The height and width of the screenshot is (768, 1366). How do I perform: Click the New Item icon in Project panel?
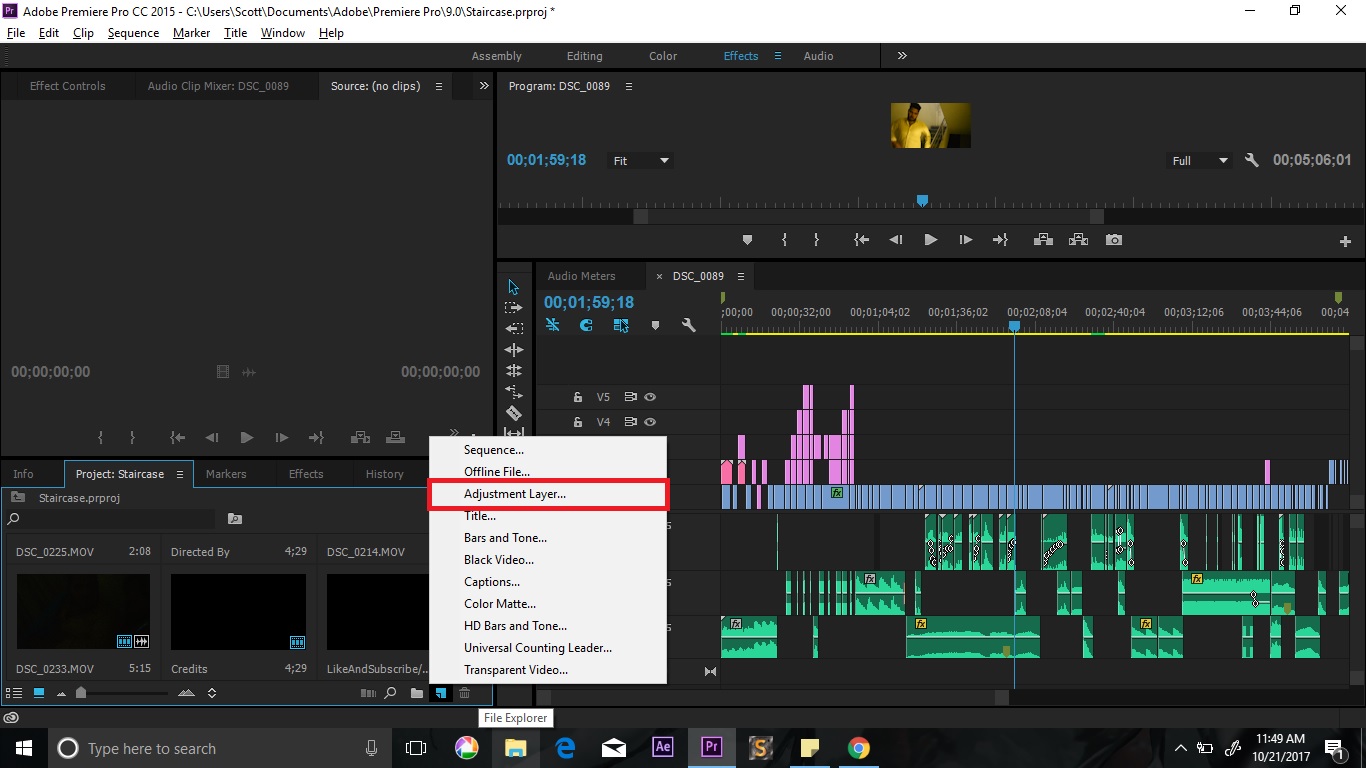[440, 693]
